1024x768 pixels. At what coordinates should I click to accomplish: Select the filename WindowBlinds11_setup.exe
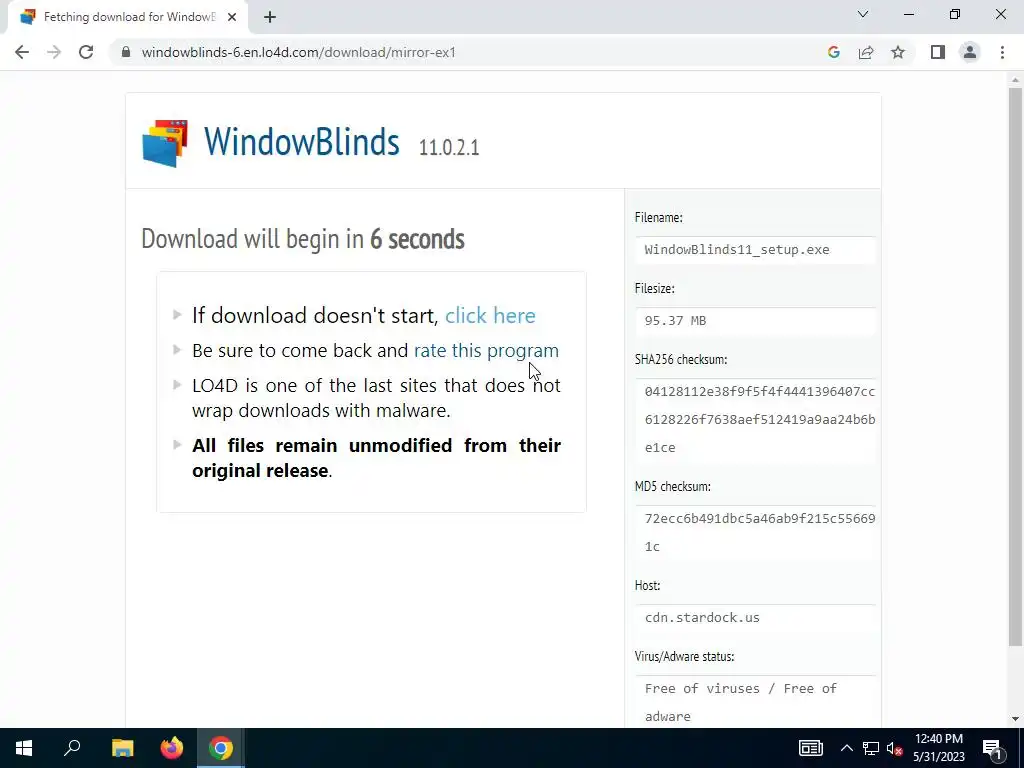737,249
